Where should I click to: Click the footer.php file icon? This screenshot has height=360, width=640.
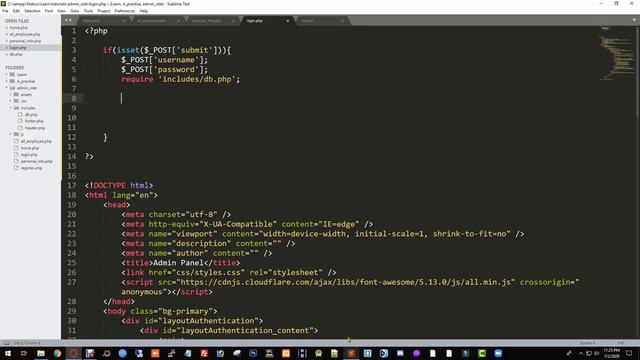coord(20,121)
